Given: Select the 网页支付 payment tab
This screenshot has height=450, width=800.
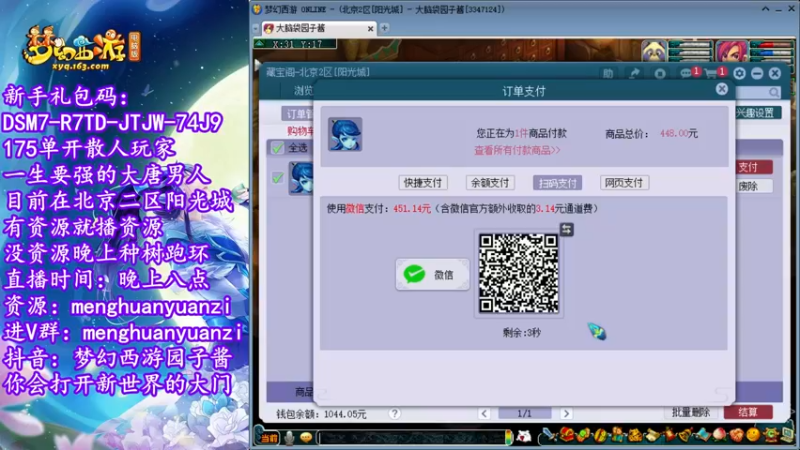Looking at the screenshot, I should click(x=624, y=183).
